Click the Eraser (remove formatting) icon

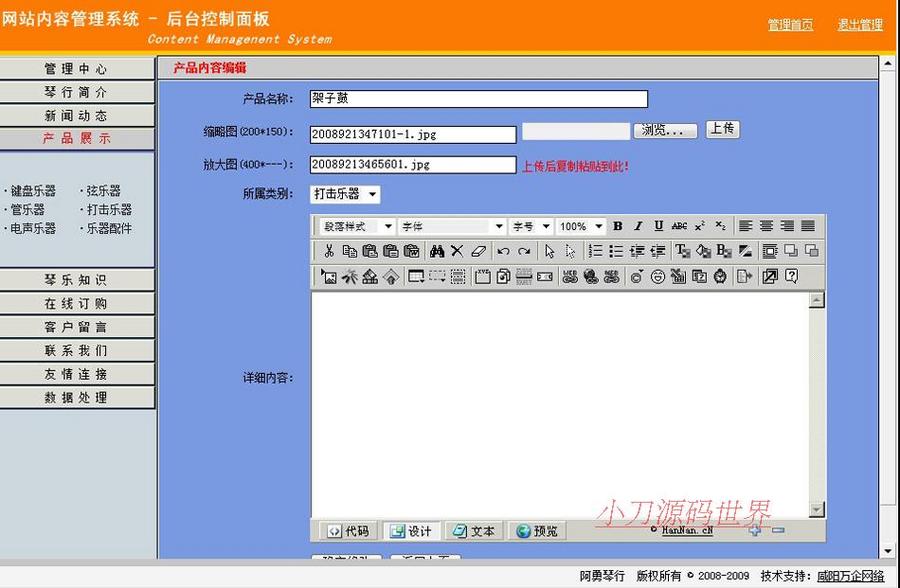pyautogui.click(x=477, y=252)
